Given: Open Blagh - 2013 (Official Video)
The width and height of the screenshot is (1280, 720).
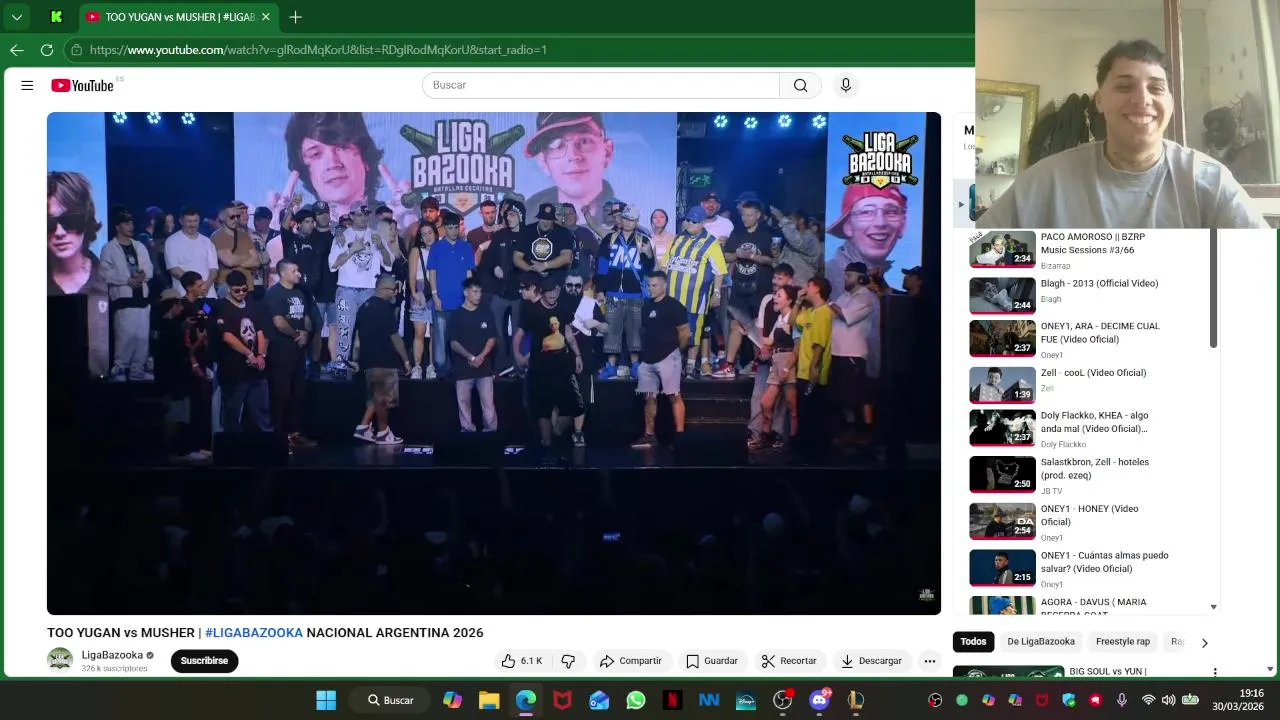Looking at the screenshot, I should 1099,284.
